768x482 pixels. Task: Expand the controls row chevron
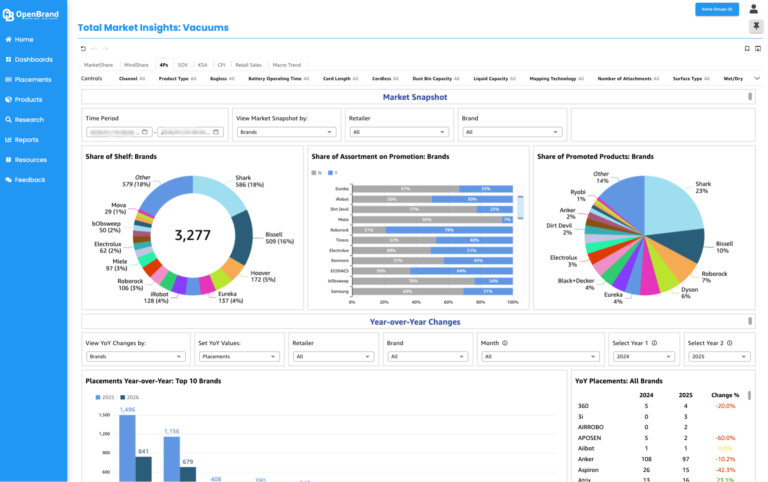(757, 78)
